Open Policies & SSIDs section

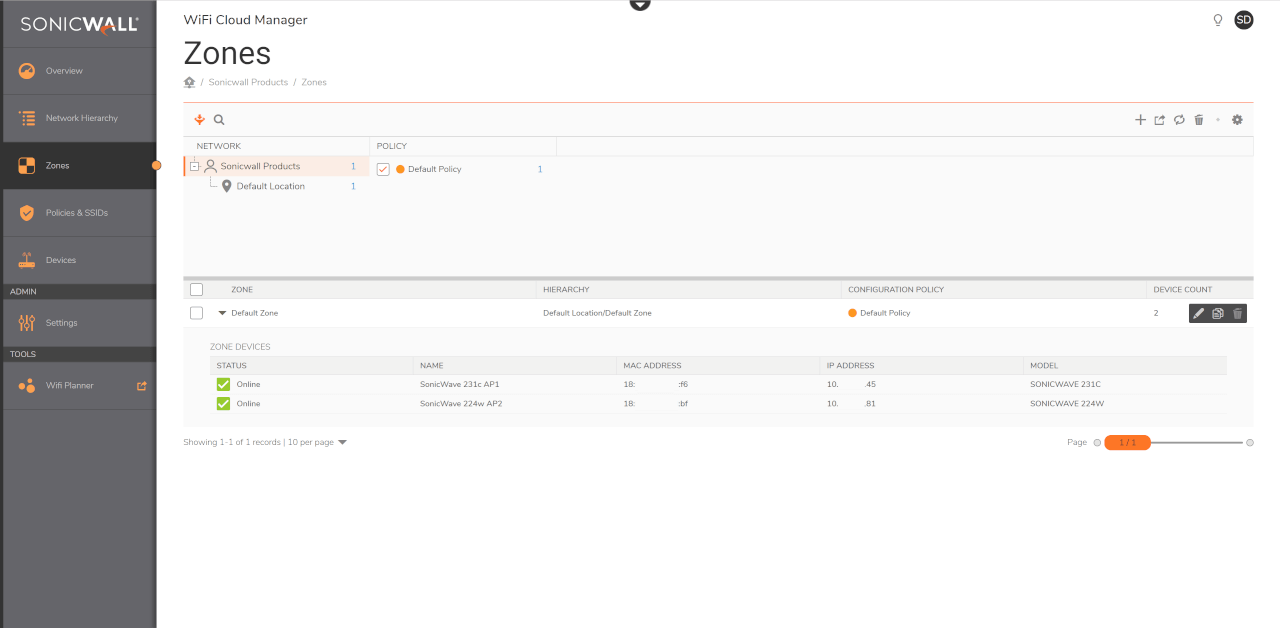(x=78, y=213)
